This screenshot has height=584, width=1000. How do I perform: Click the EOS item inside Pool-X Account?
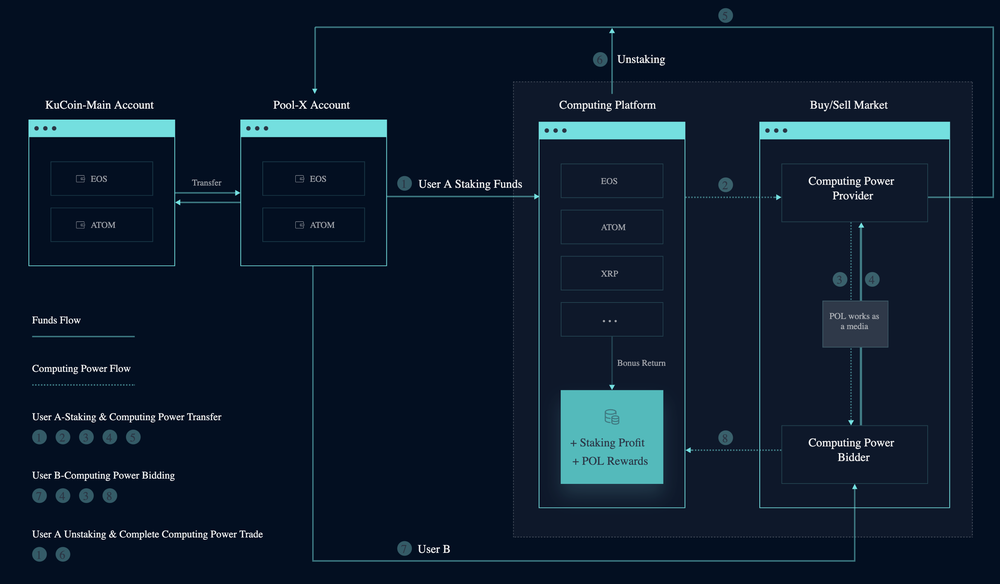tap(313, 178)
